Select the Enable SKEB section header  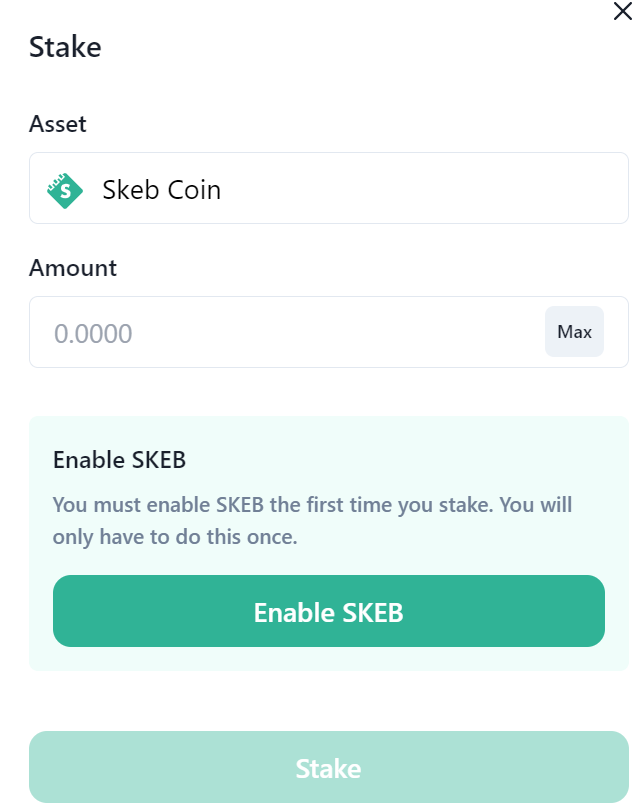pos(119,460)
